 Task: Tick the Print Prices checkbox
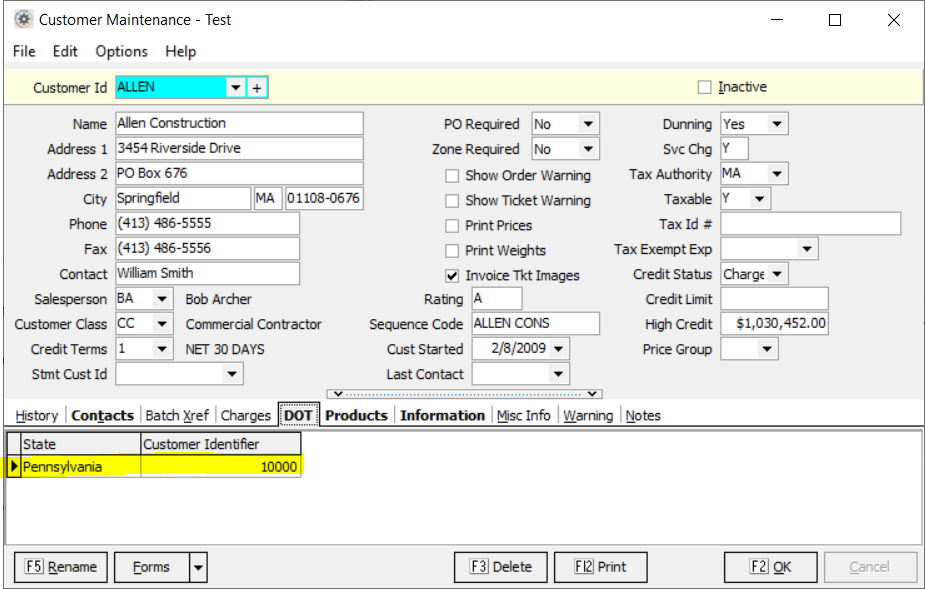pos(452,225)
